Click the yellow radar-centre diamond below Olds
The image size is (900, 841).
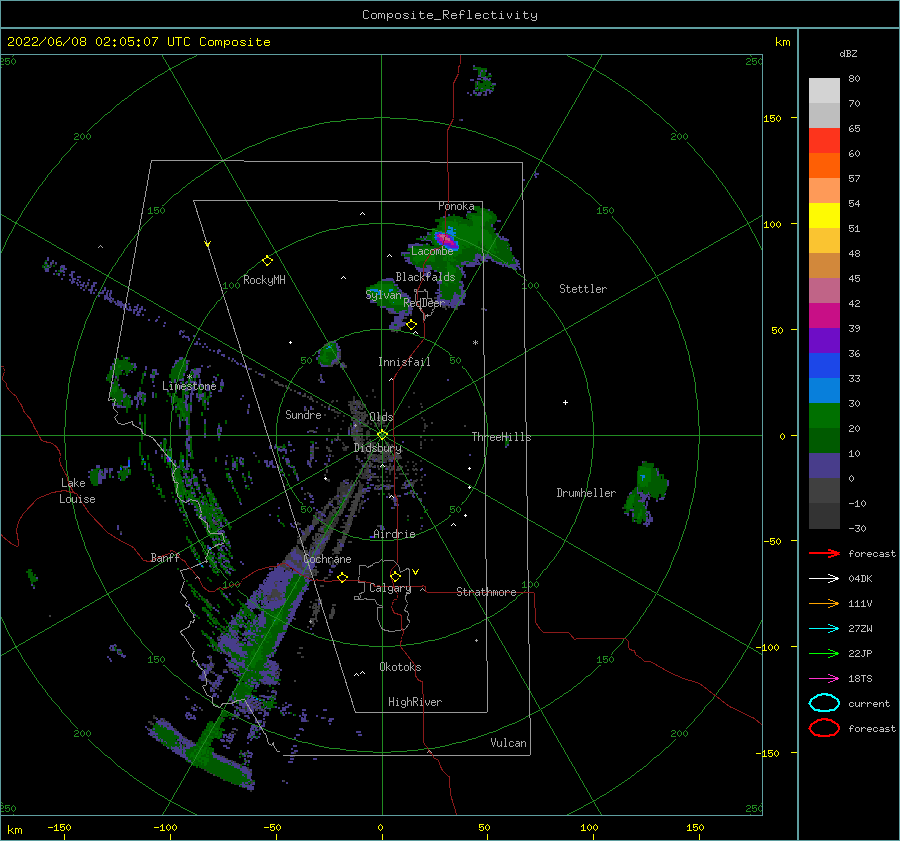[382, 435]
